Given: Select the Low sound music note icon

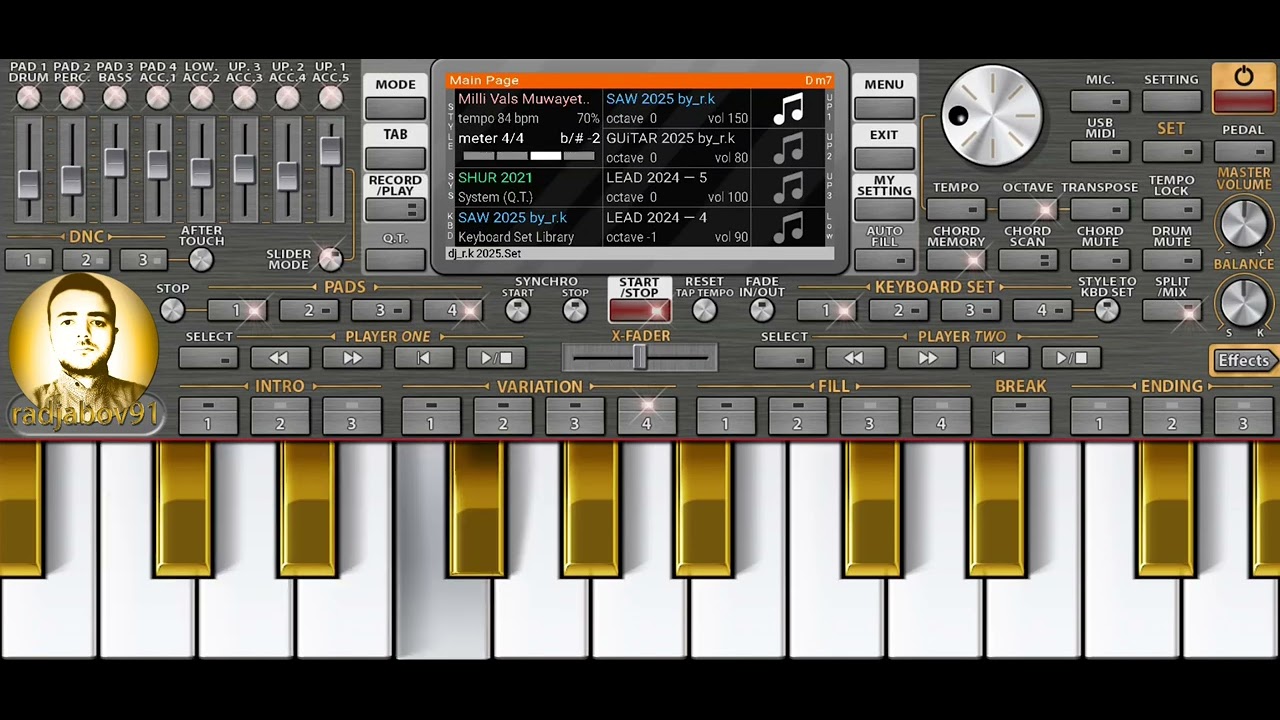Looking at the screenshot, I should (x=789, y=227).
